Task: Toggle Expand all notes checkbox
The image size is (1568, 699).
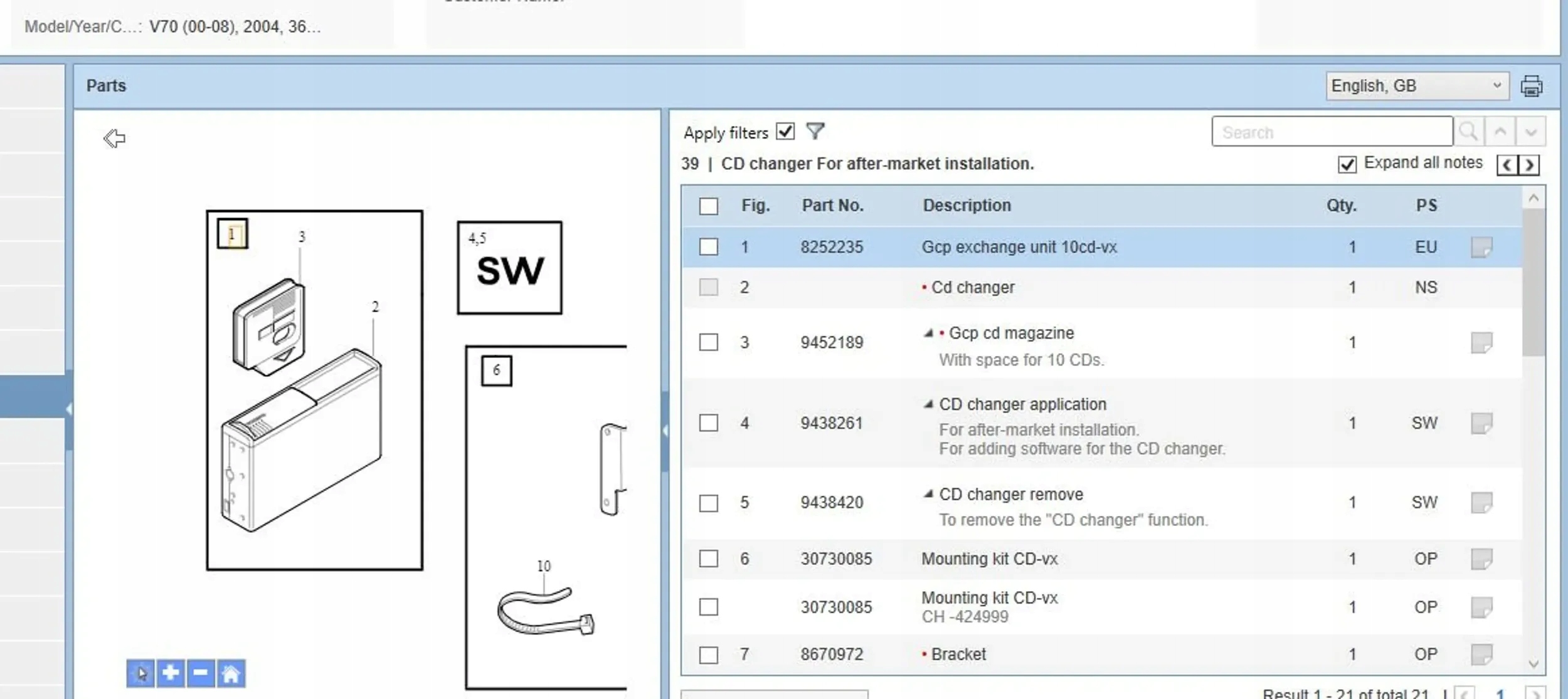Action: click(x=1347, y=164)
